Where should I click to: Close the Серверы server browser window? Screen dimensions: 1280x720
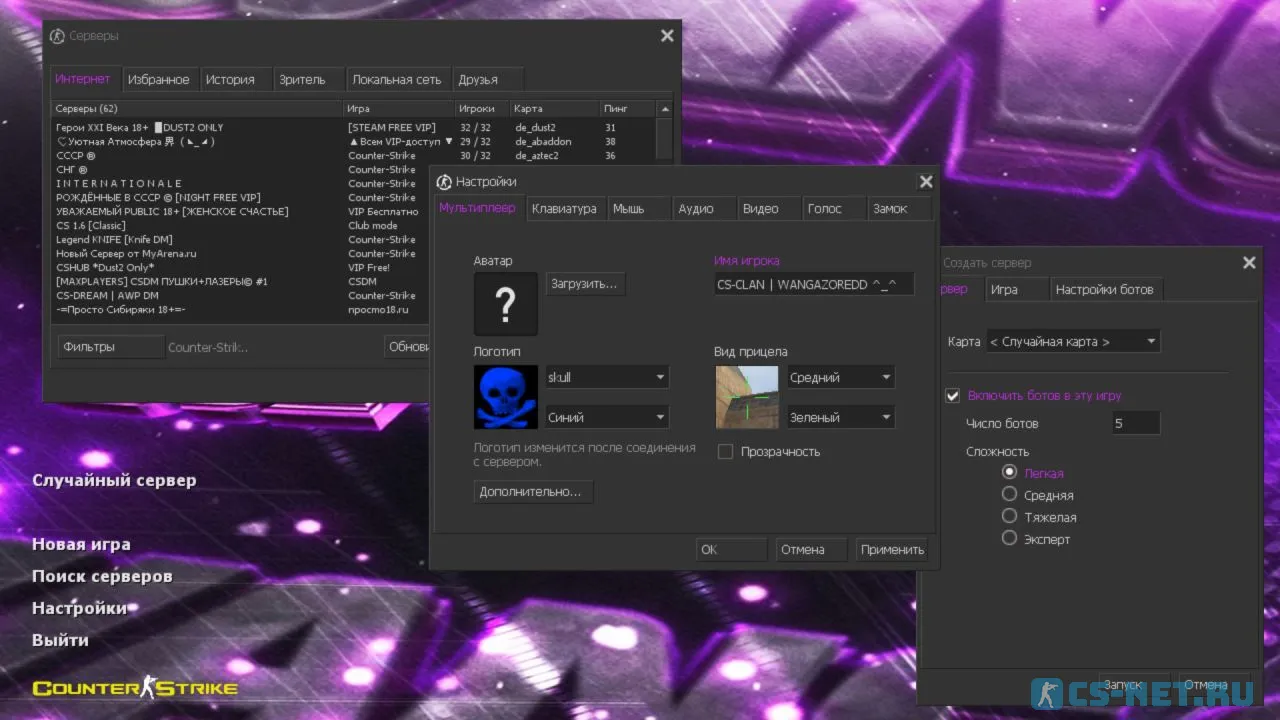point(667,36)
